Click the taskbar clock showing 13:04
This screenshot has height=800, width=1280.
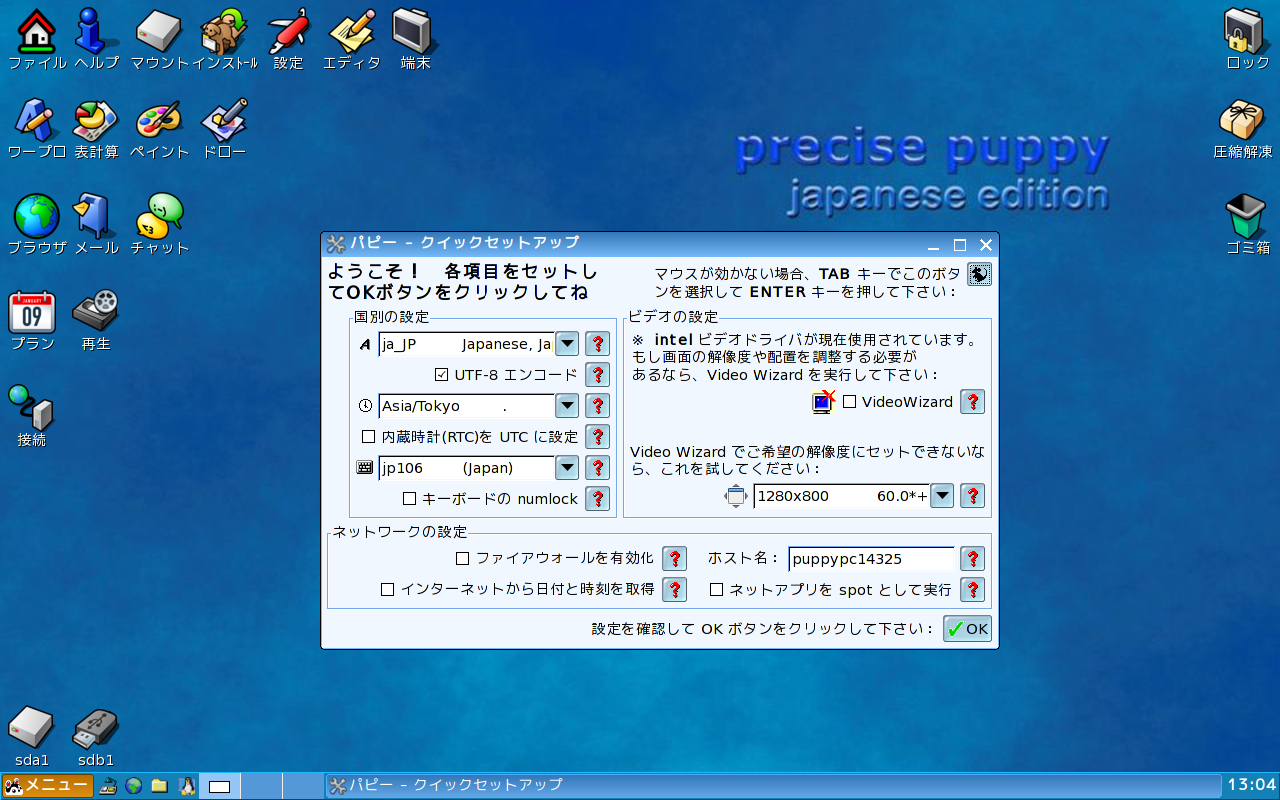[1251, 785]
